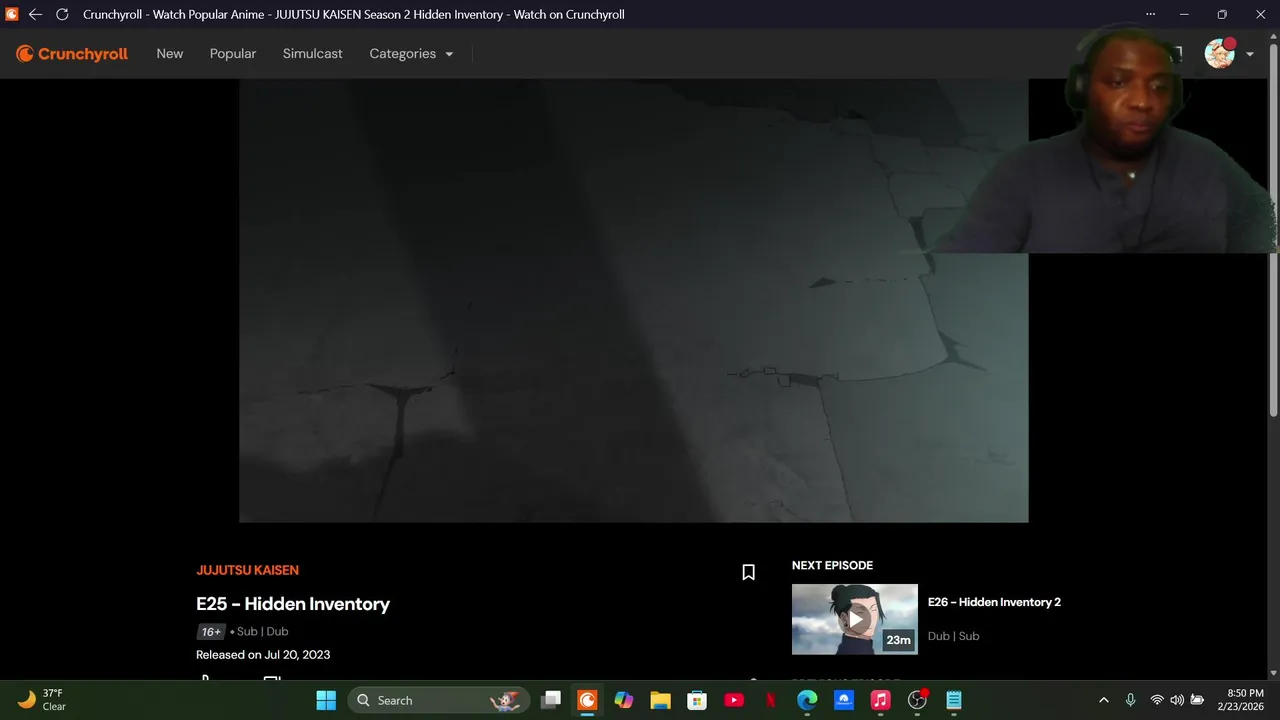Open the app's three-dot more menu
Image resolution: width=1280 pixels, height=720 pixels.
(1150, 15)
